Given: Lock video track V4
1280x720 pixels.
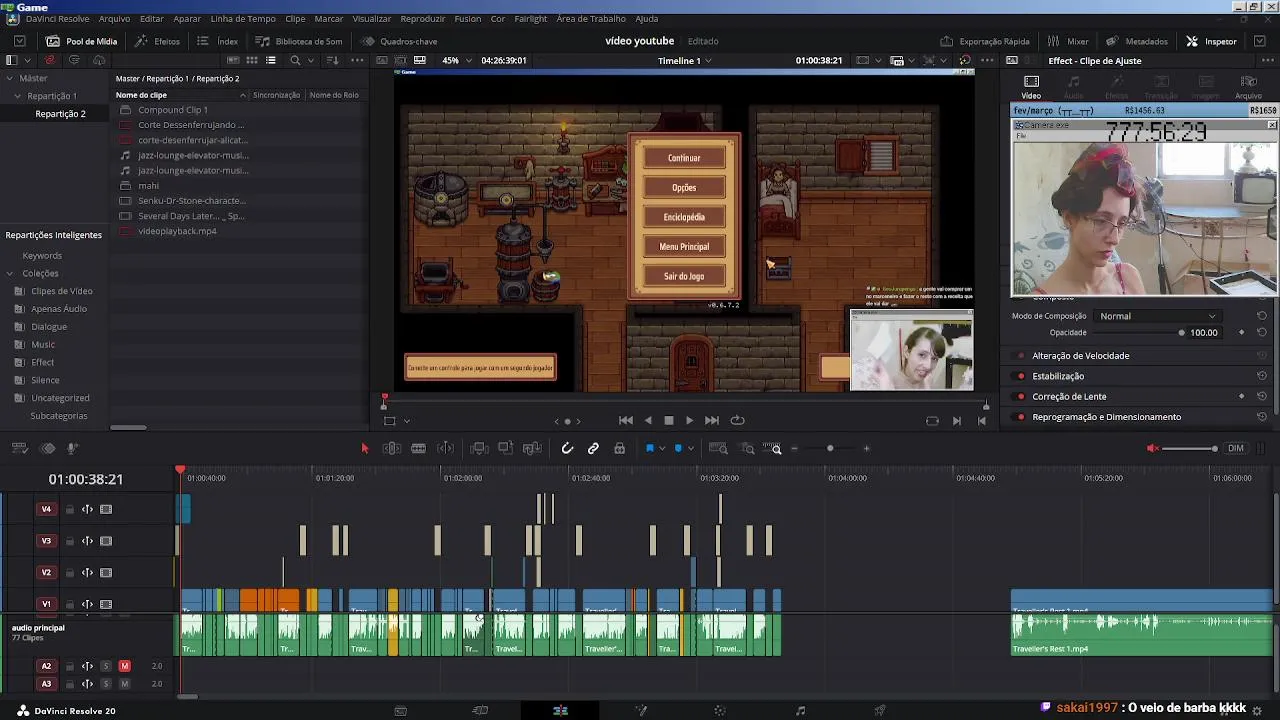Looking at the screenshot, I should click(70, 510).
